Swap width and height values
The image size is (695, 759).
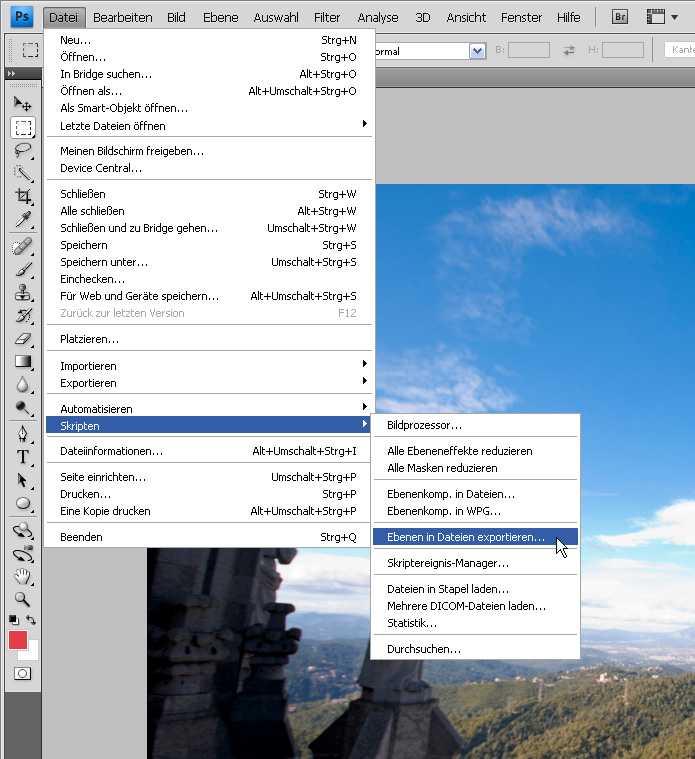(x=569, y=50)
